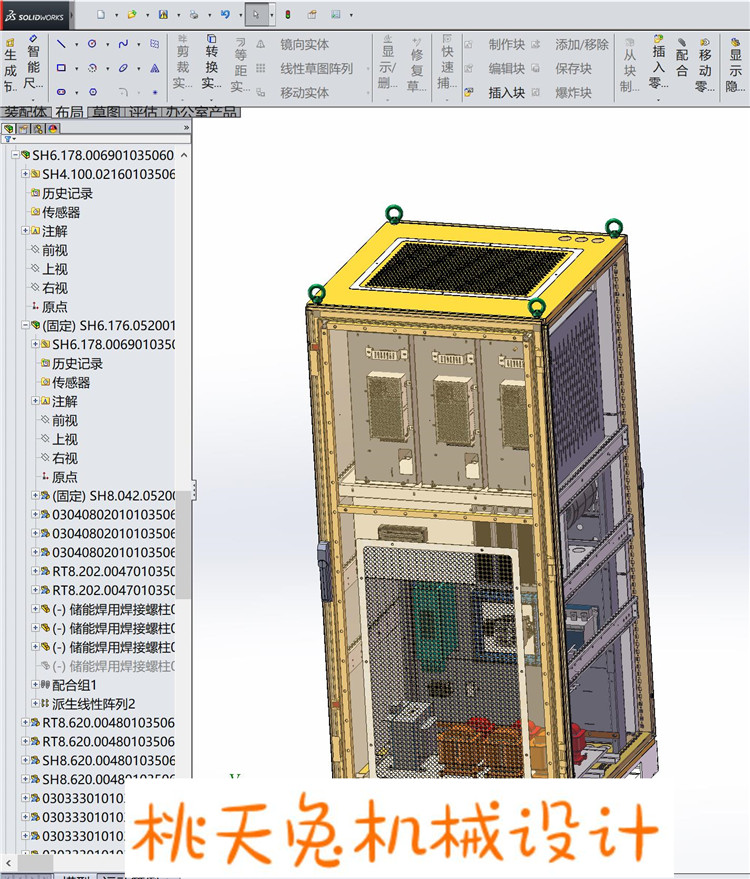This screenshot has width=750, height=879.
Task: Collapse the top SH6.178.00690103506 assembly node
Action: [x=15, y=154]
